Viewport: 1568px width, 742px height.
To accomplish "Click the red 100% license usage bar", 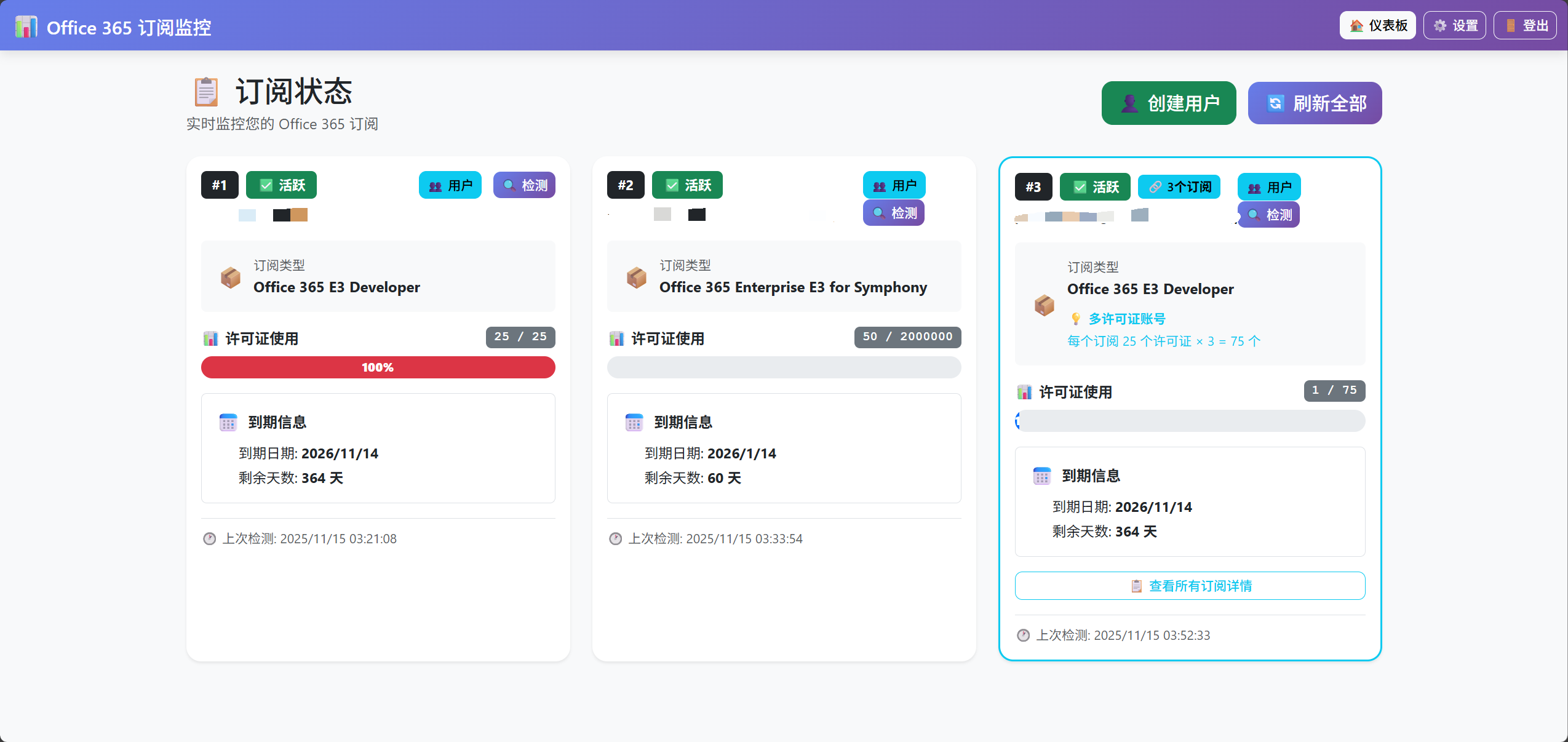I will pyautogui.click(x=378, y=367).
